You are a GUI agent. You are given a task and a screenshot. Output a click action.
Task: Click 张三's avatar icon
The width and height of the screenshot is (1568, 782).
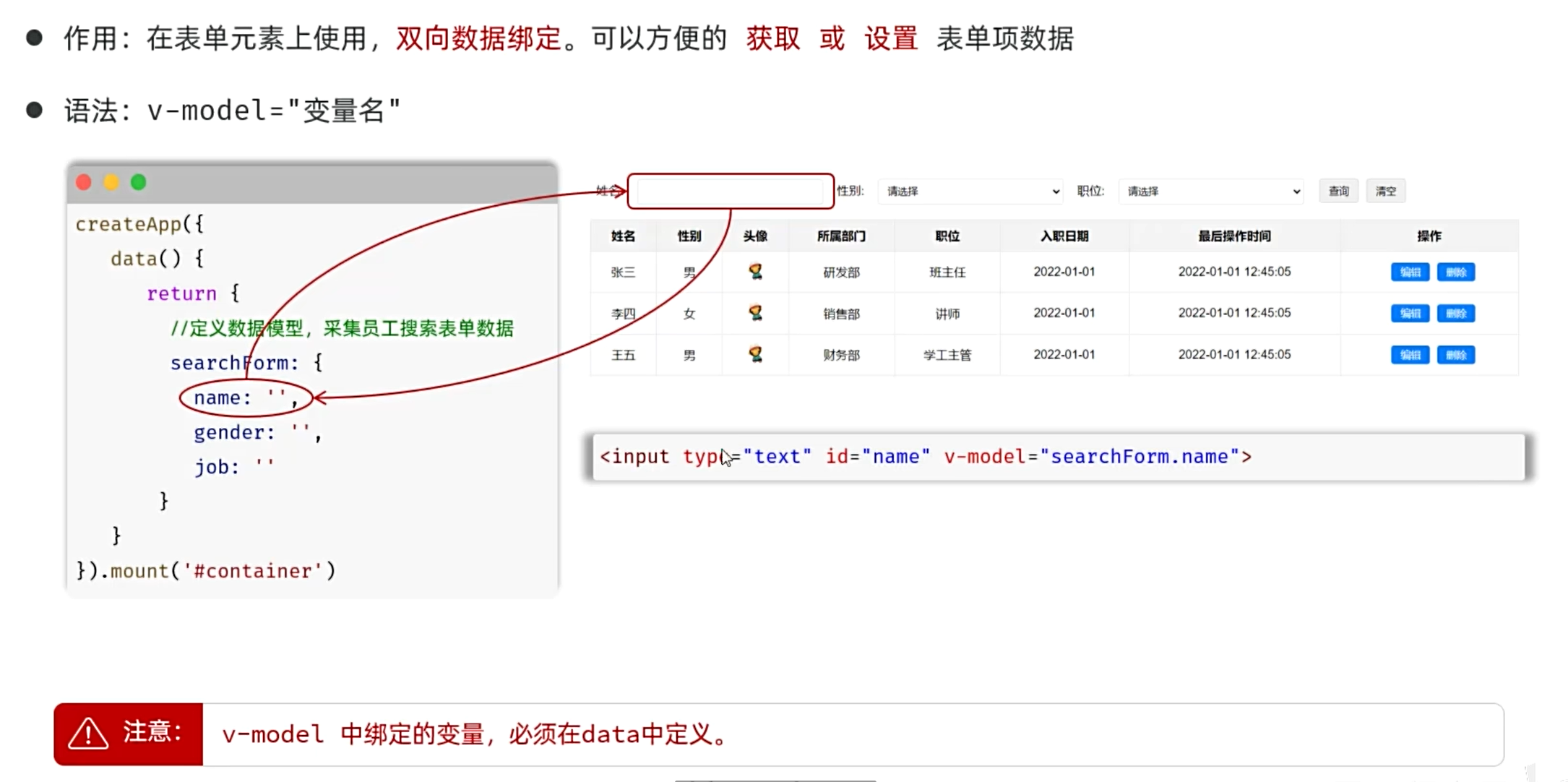click(755, 272)
